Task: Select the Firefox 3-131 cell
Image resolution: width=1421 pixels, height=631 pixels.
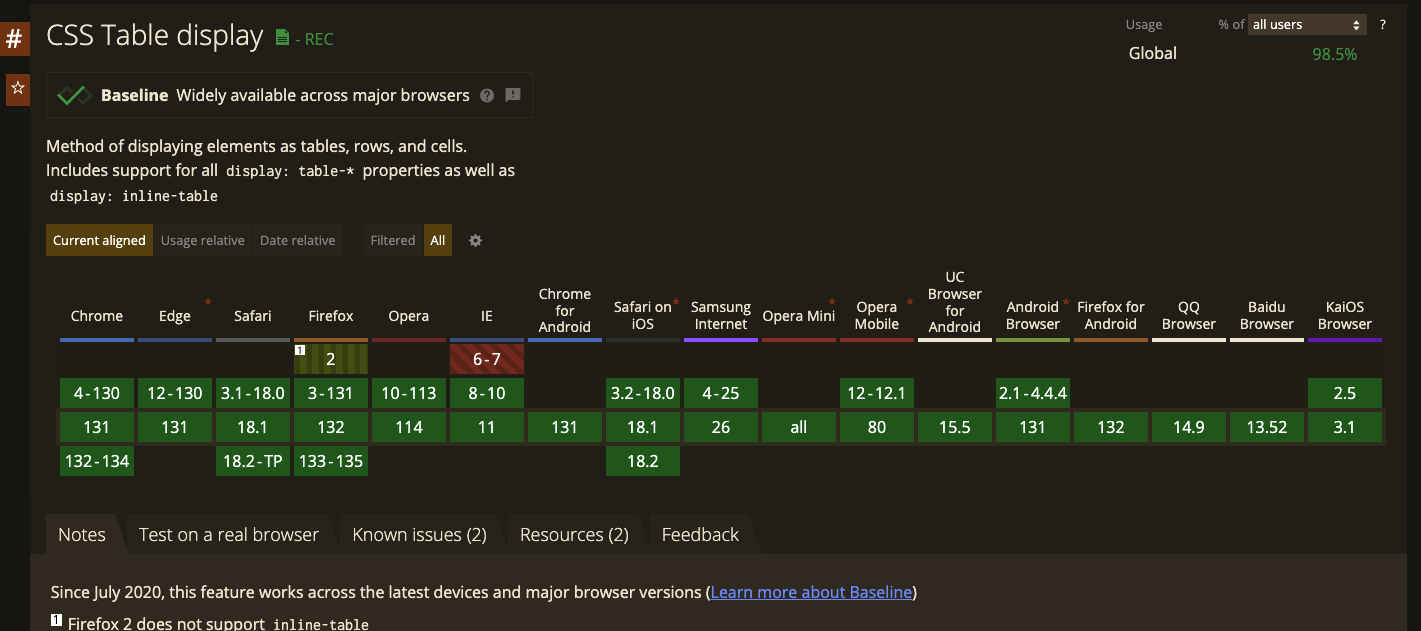Action: coord(331,393)
